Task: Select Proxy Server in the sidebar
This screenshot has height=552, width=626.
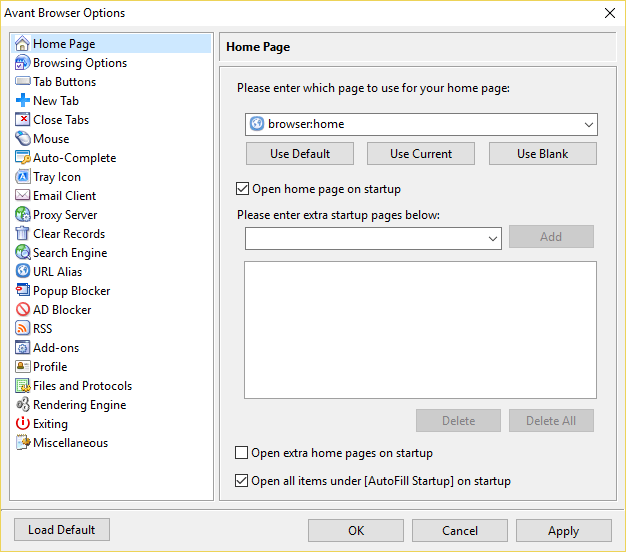Action: (x=65, y=215)
